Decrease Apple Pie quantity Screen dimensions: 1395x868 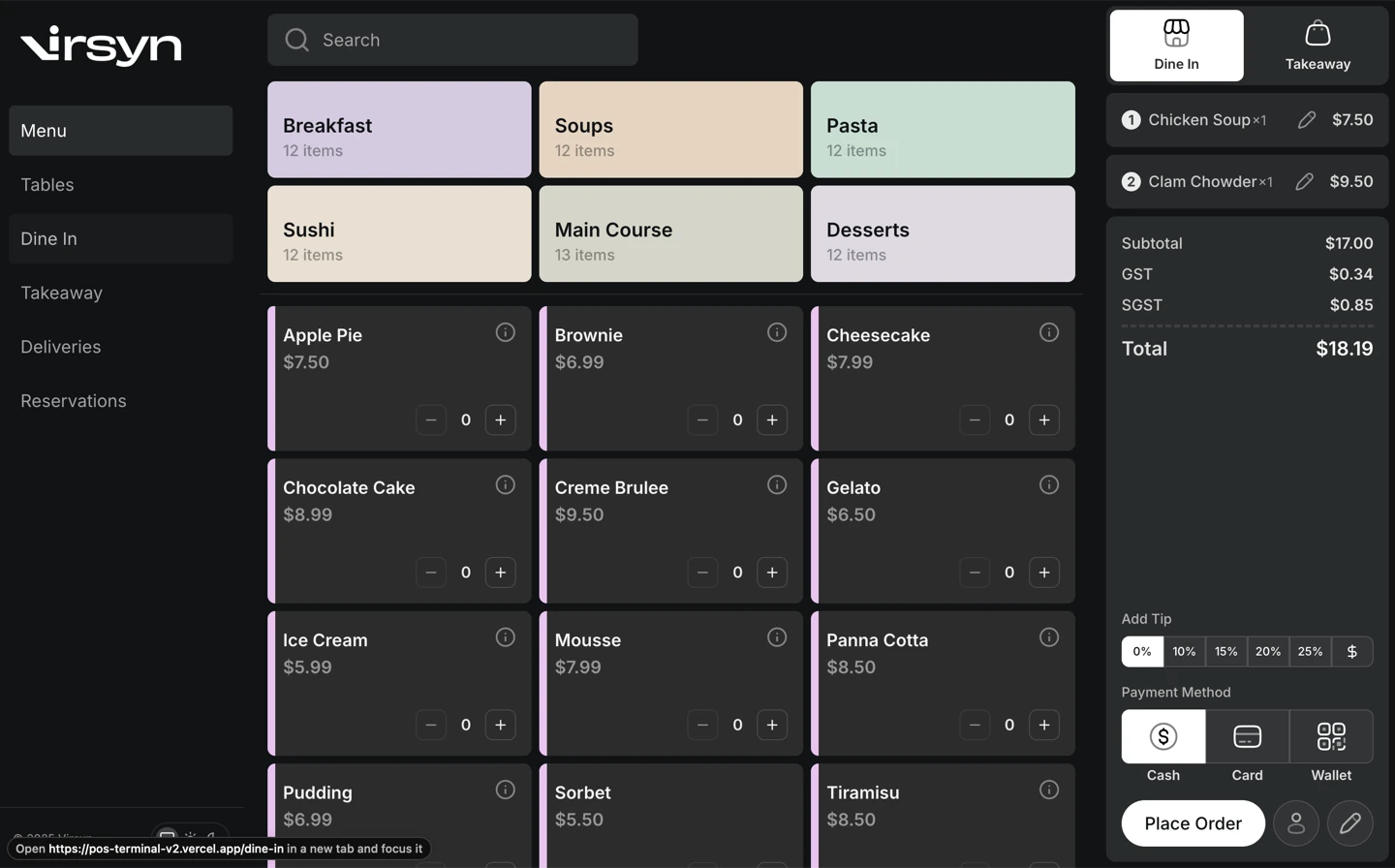pyautogui.click(x=431, y=419)
